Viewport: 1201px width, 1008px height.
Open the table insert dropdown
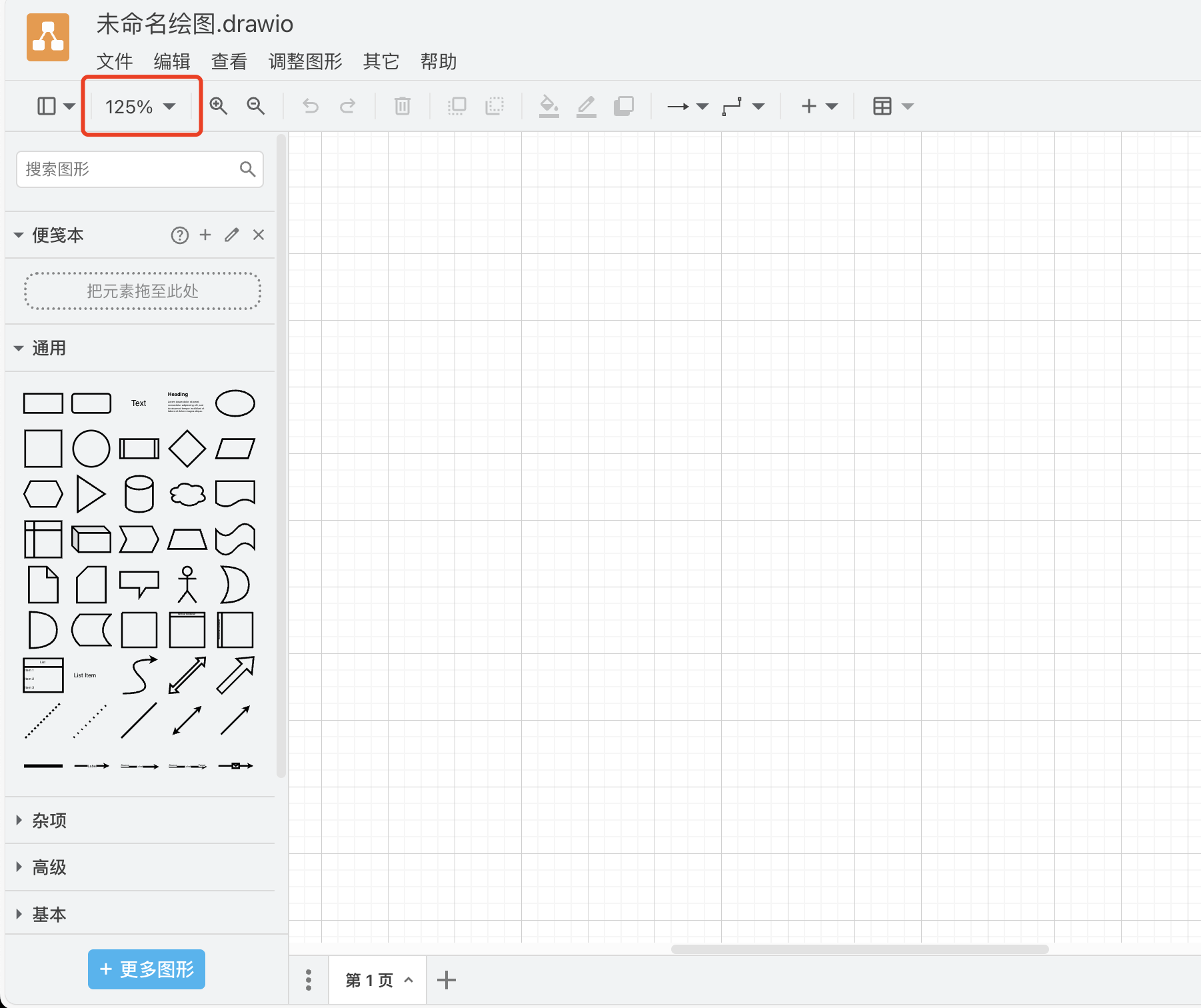click(892, 106)
